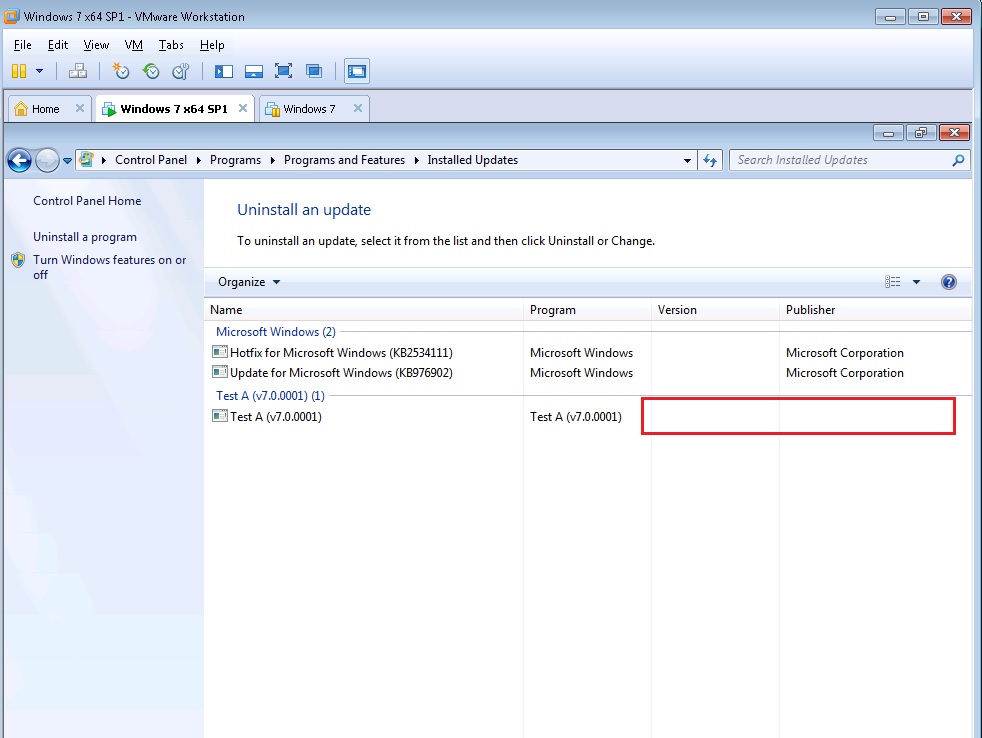Image resolution: width=982 pixels, height=738 pixels.
Task: Open Control Panel Home link
Action: pyautogui.click(x=87, y=200)
